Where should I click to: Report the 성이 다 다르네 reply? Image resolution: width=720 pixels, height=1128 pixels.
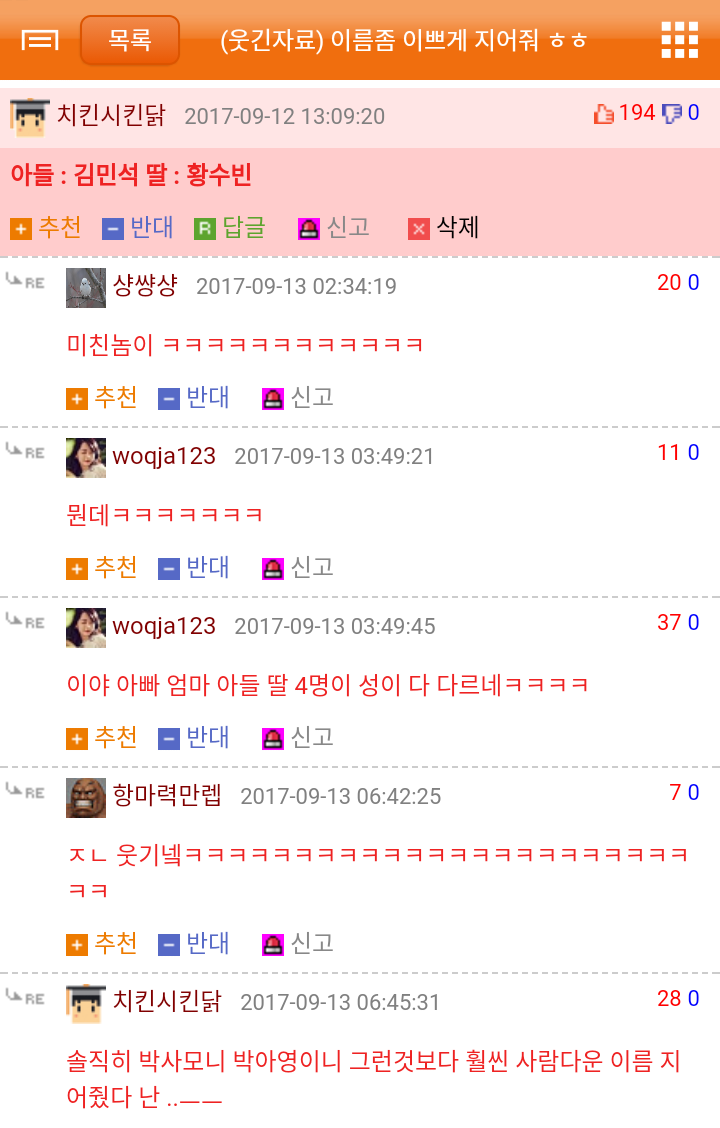pos(298,738)
